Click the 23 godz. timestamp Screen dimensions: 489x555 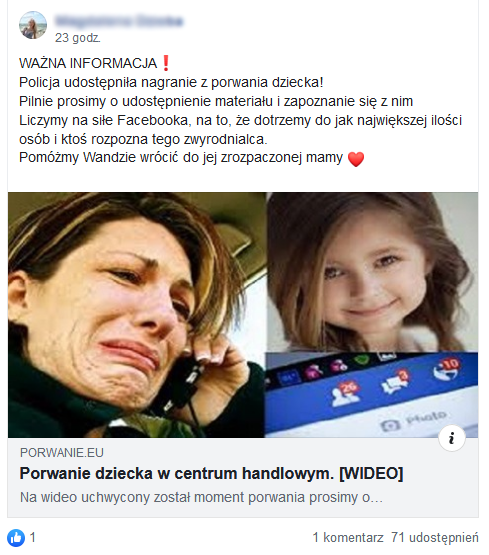(x=77, y=38)
